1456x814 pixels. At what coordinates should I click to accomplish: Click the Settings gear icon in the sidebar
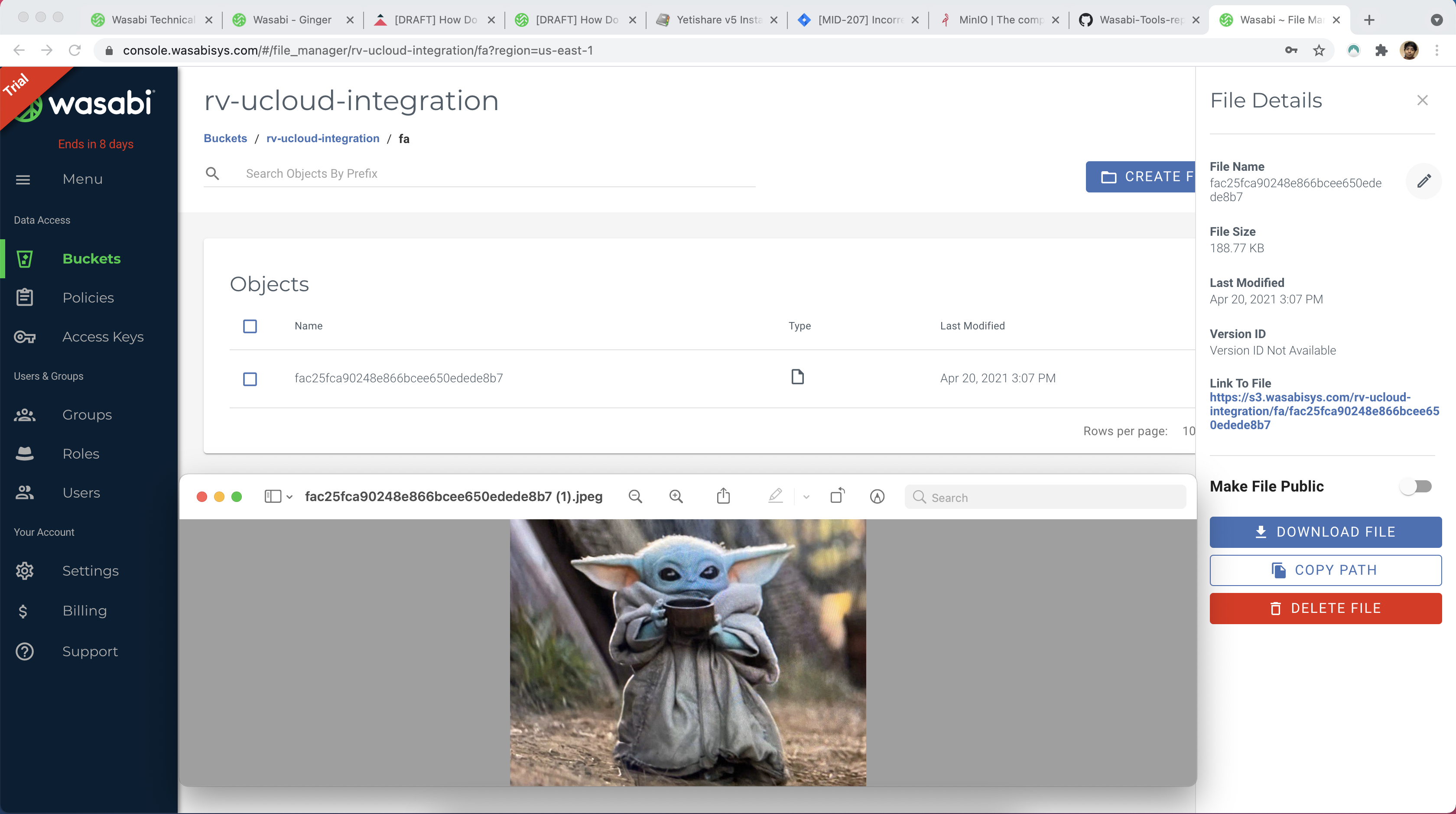click(x=24, y=571)
